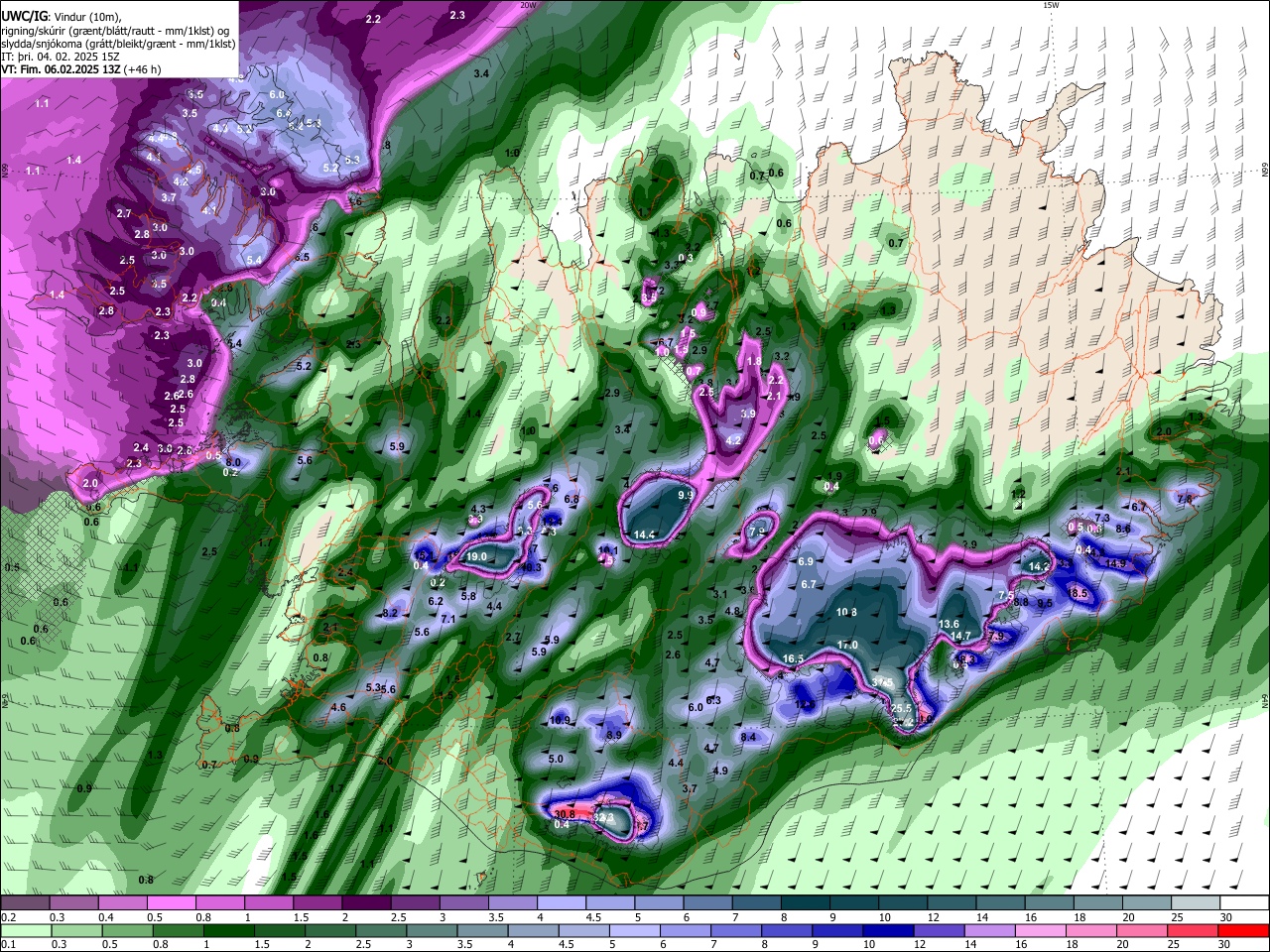The width and height of the screenshot is (1270, 952).
Task: Click the darkest purple 2 swatch in top legend row
Action: [x=366, y=903]
